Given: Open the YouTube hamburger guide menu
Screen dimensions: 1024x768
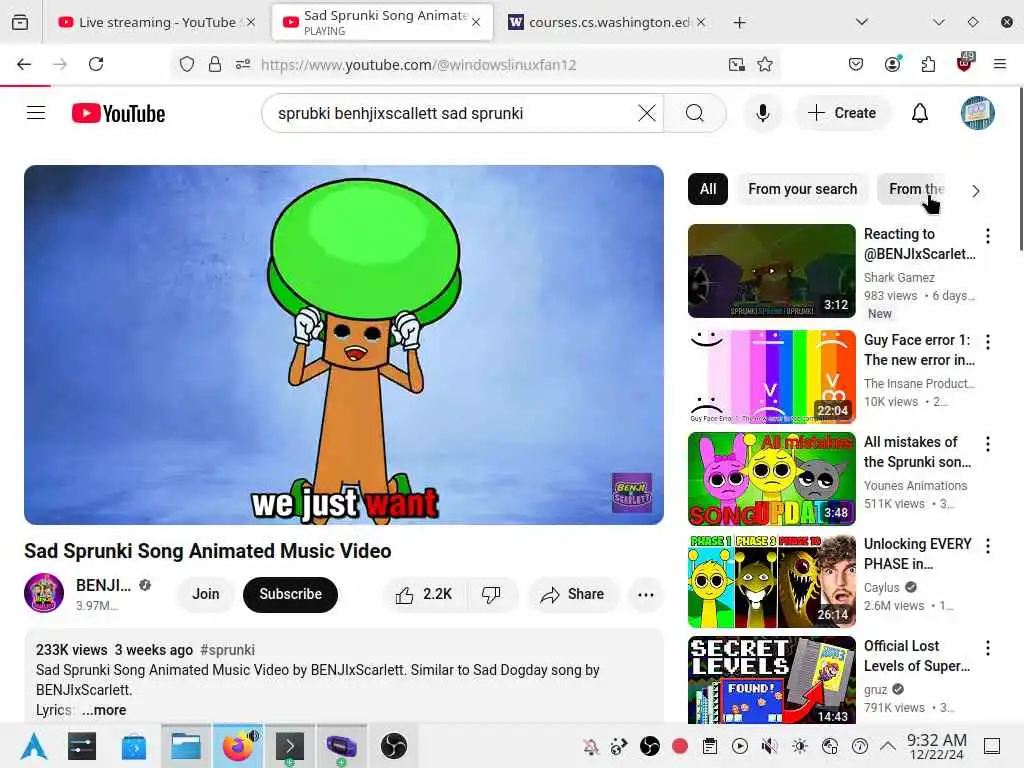Looking at the screenshot, I should tap(36, 113).
